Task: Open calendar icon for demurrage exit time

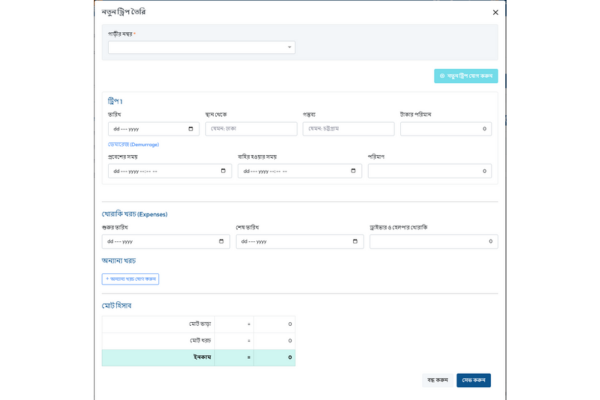Action: [x=354, y=171]
